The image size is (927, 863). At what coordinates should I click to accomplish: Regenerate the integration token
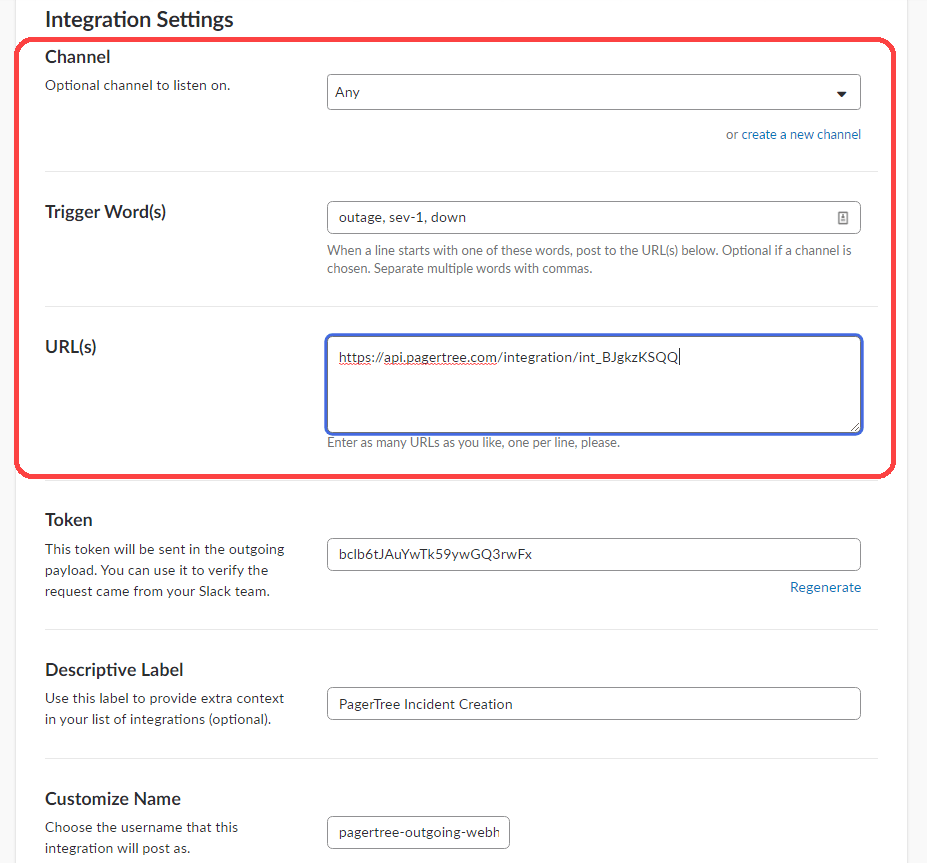click(x=825, y=587)
